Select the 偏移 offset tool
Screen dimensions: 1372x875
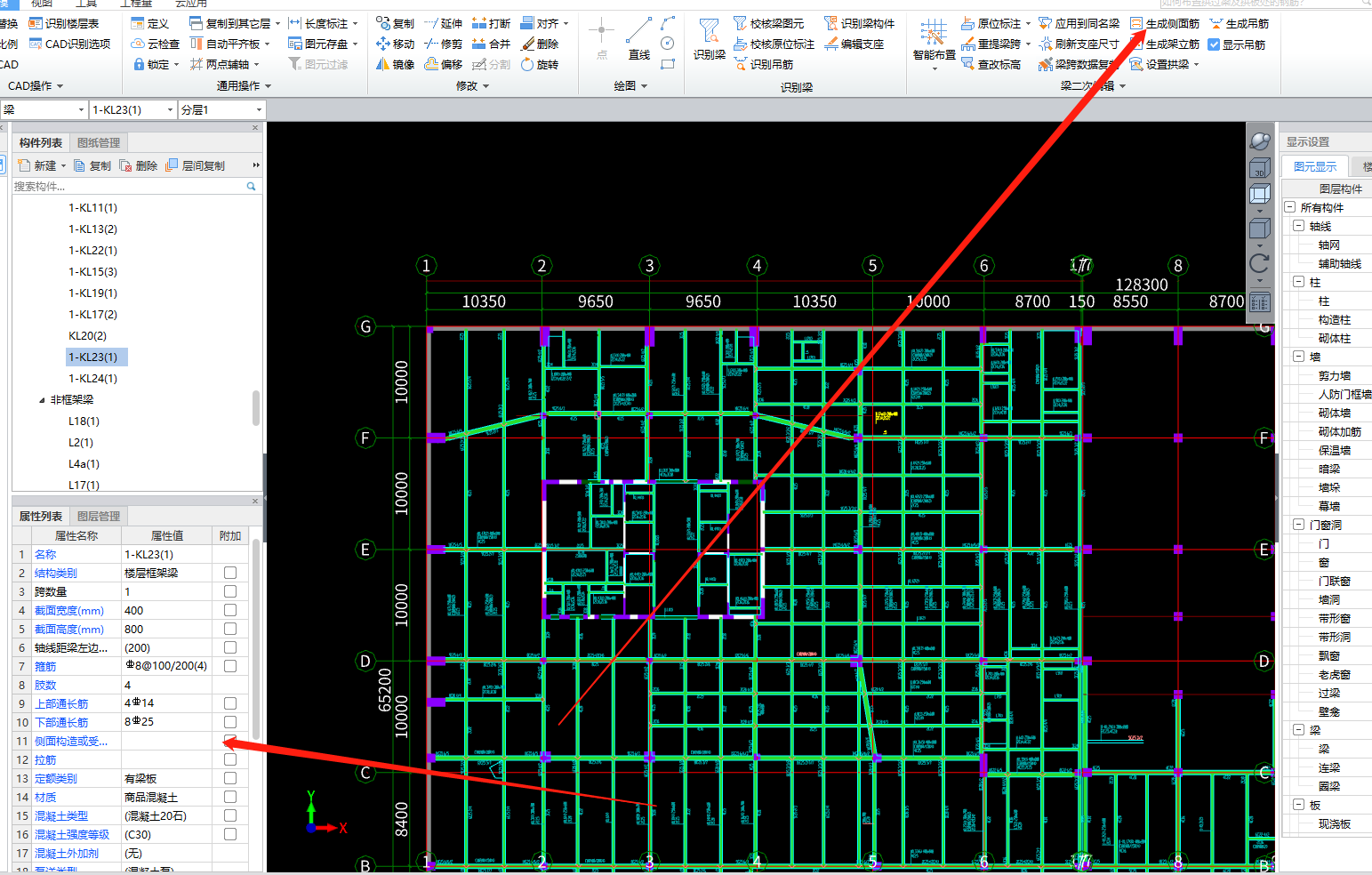pos(444,64)
